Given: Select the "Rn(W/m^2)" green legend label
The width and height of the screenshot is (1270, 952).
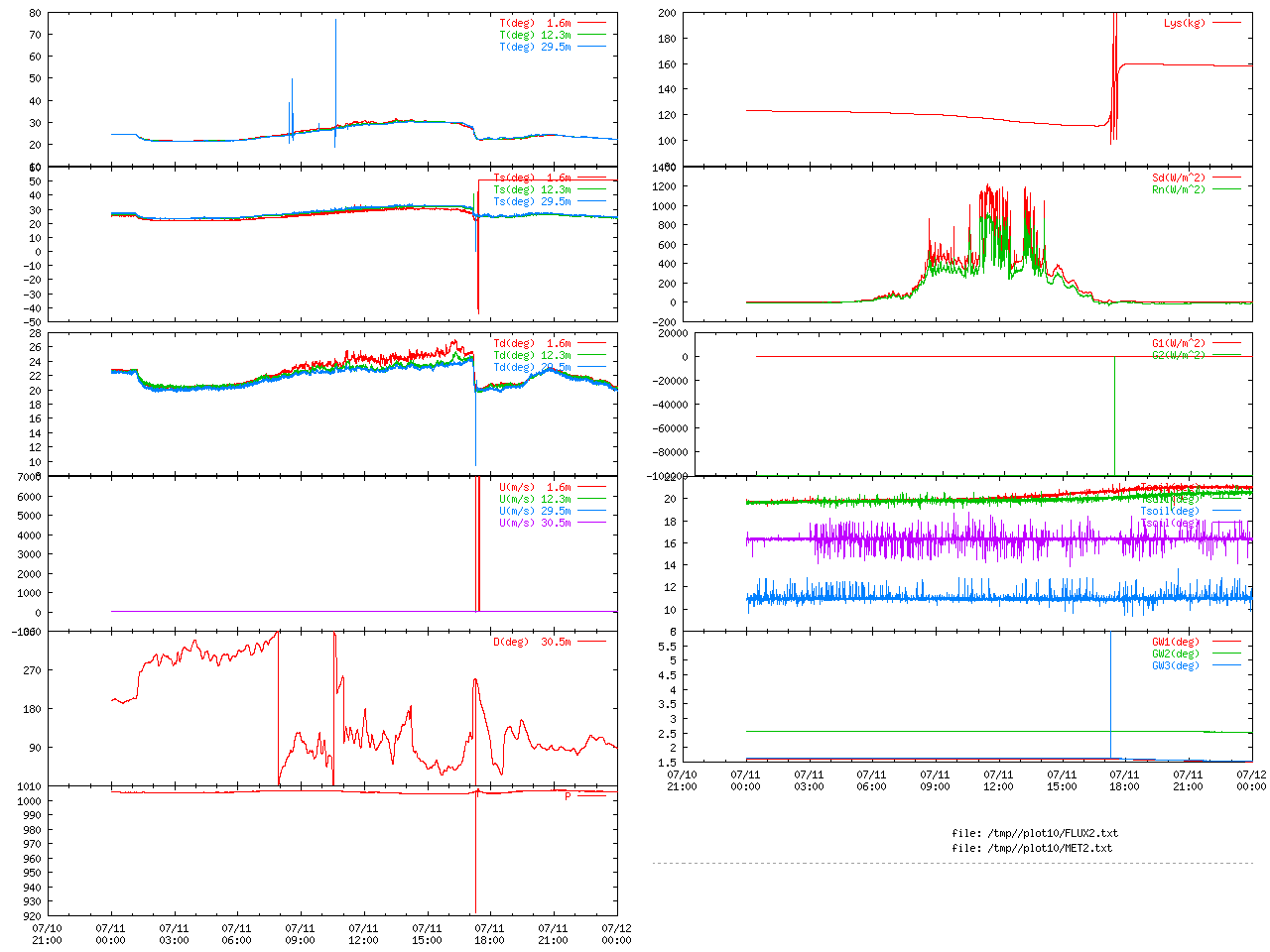Looking at the screenshot, I should pyautogui.click(x=1178, y=189).
